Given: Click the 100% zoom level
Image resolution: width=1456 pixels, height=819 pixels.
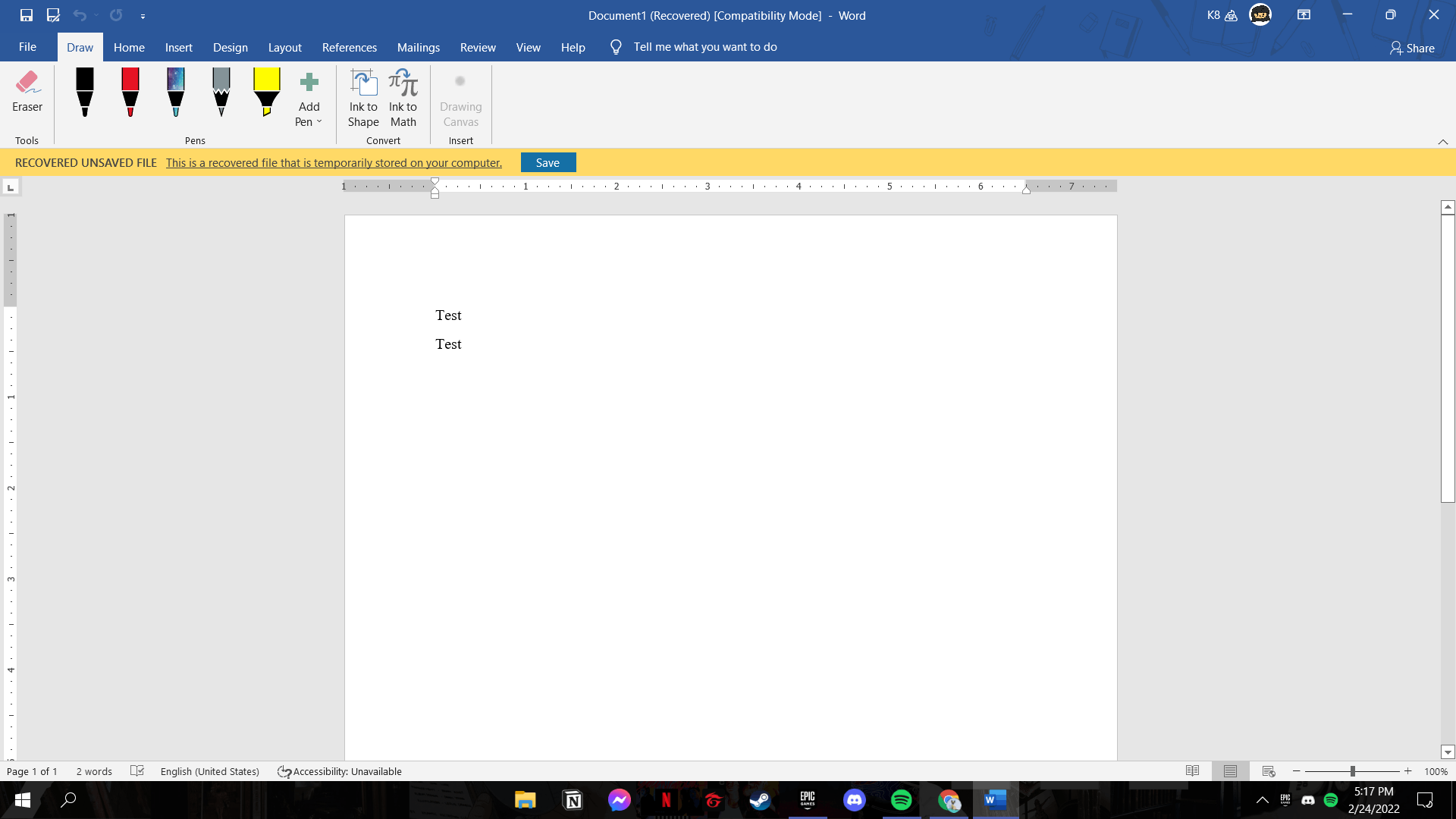Looking at the screenshot, I should tap(1436, 771).
